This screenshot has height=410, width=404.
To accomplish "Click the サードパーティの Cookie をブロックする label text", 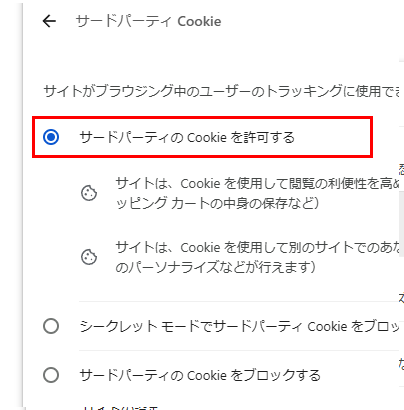I will 200,375.
